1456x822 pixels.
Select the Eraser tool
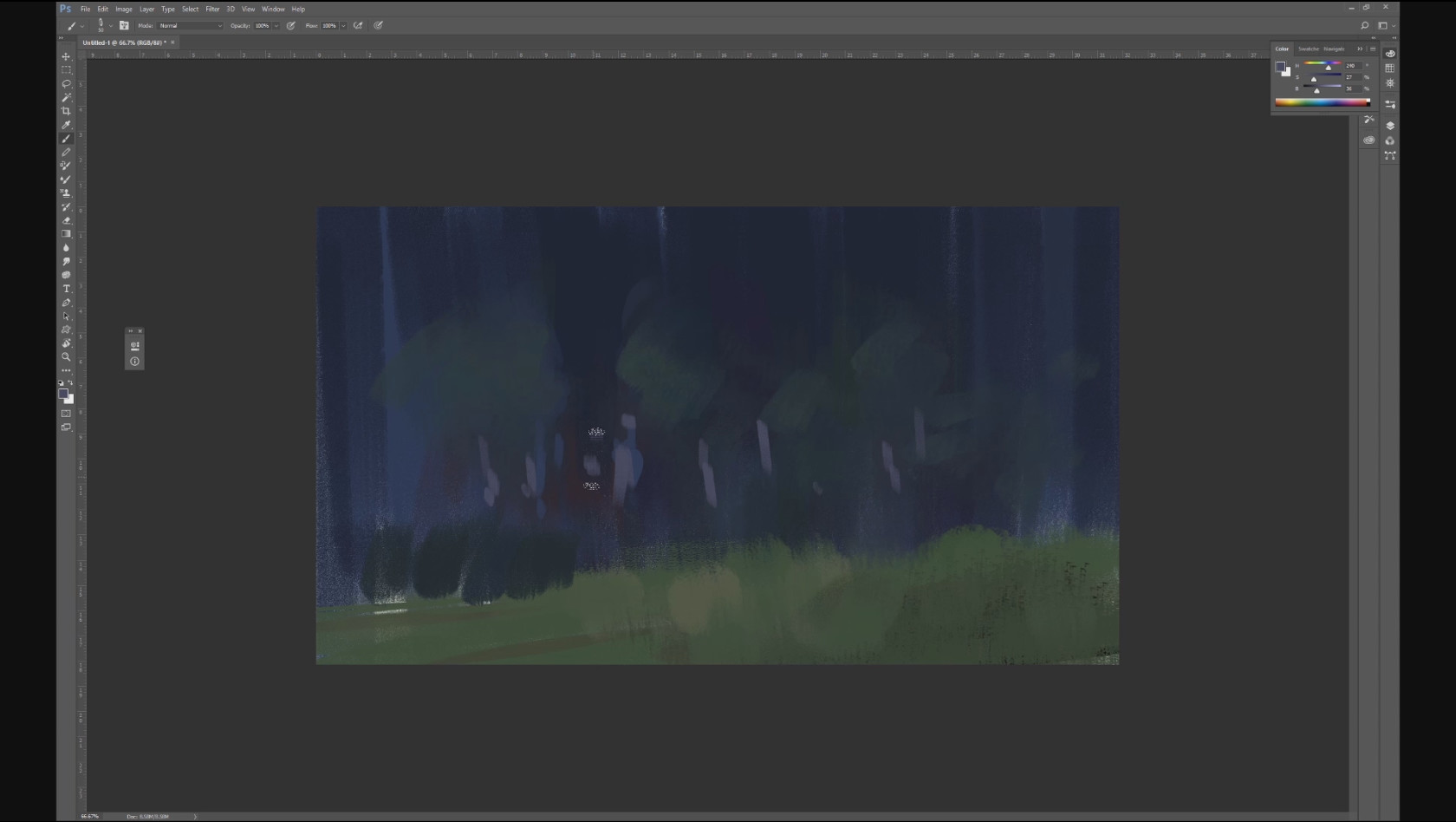click(66, 220)
